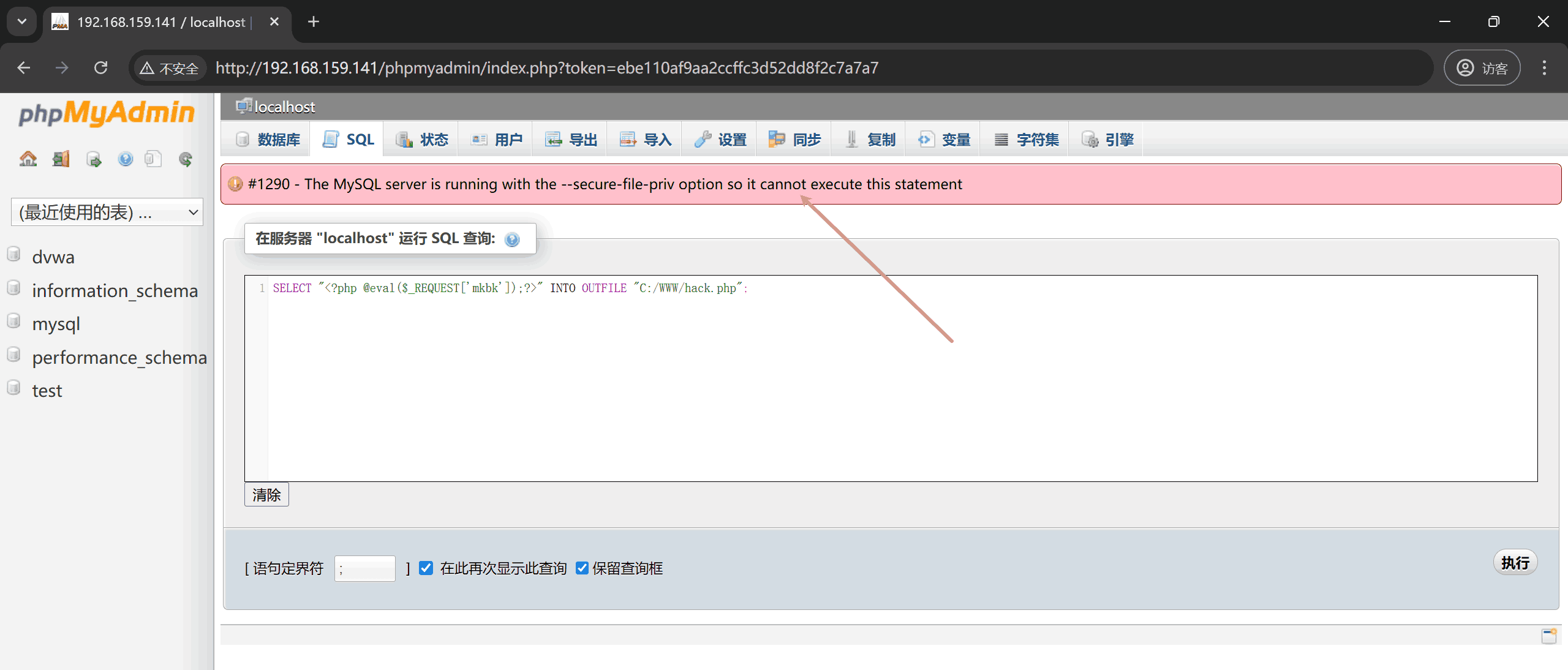This screenshot has width=1568, height=670.
Task: Open the 最近使用的表 dropdown
Action: (107, 213)
